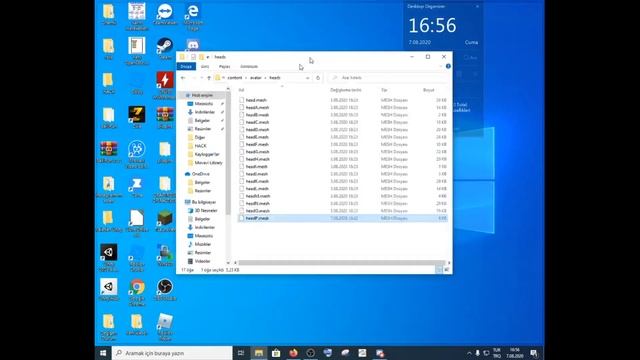Click the horizontal scrollbar of file list

[342, 263]
